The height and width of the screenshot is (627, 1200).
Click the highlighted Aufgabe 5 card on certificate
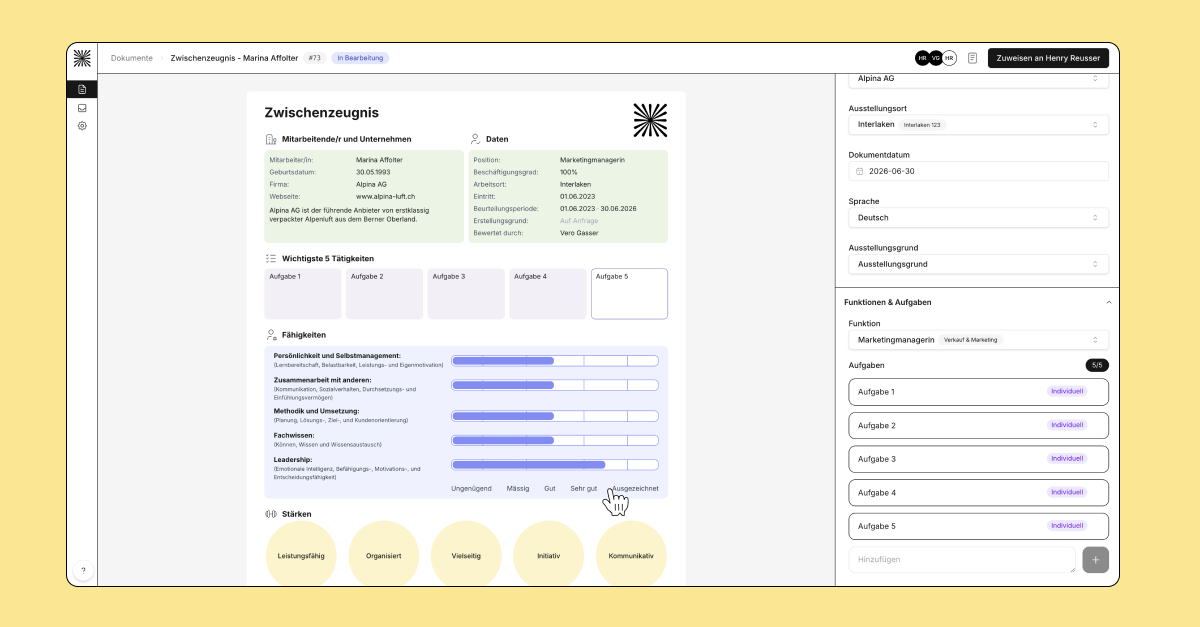630,294
